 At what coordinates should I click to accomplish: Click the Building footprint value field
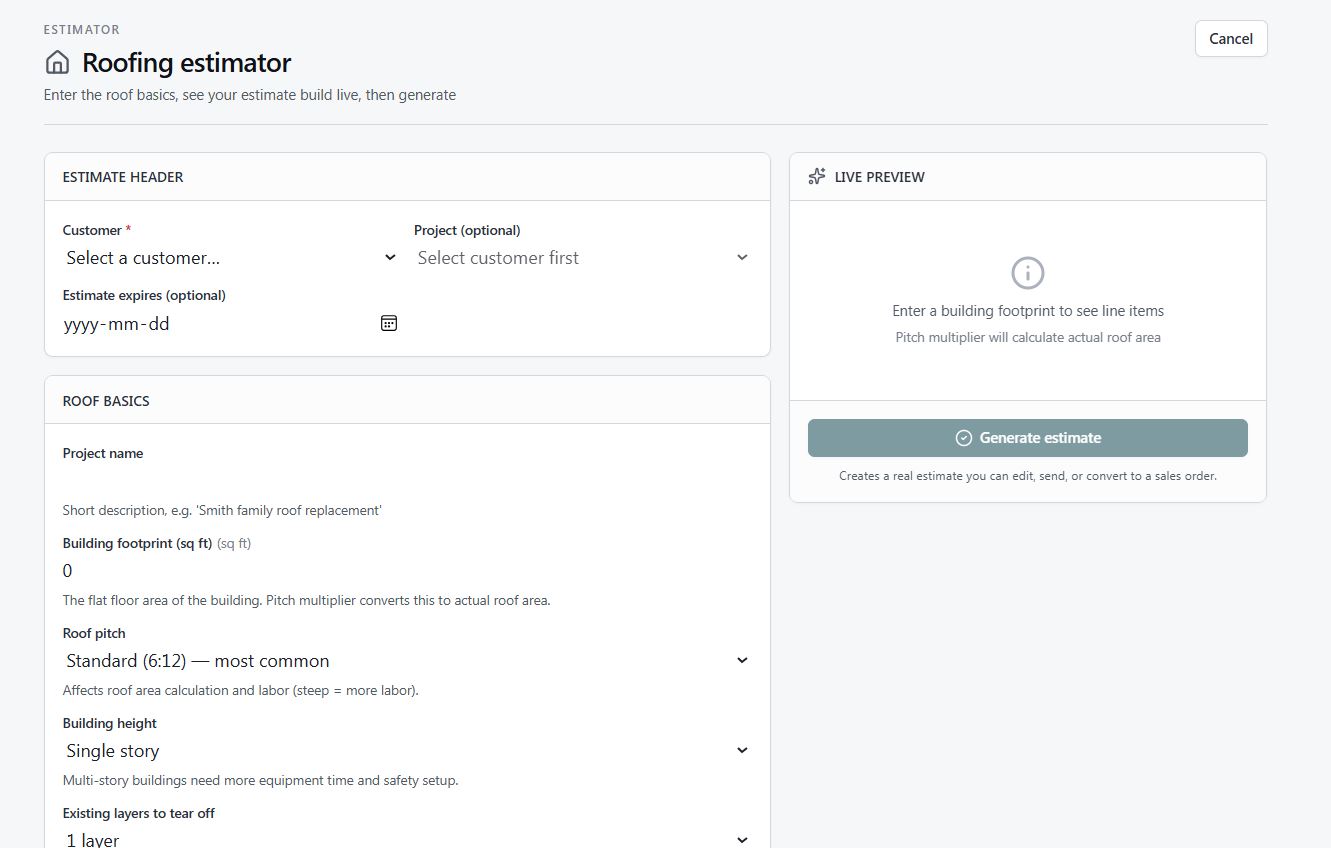click(407, 571)
